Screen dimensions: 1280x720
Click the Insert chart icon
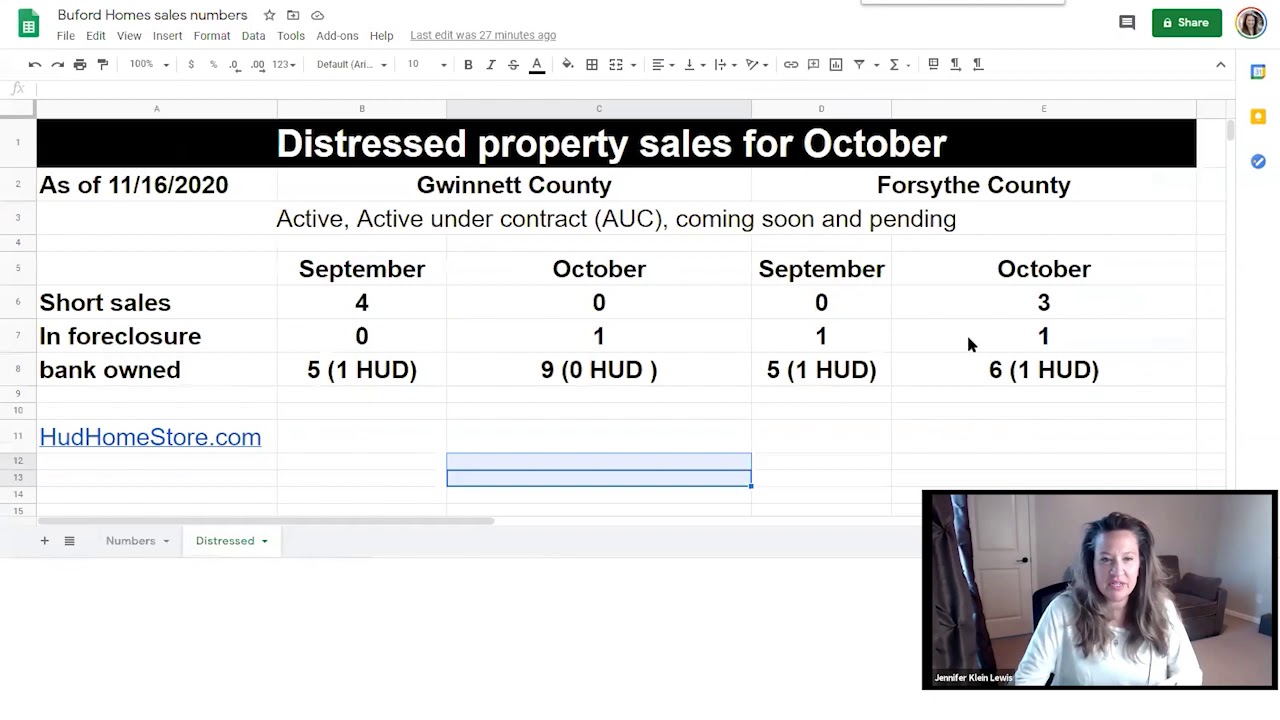click(x=836, y=64)
